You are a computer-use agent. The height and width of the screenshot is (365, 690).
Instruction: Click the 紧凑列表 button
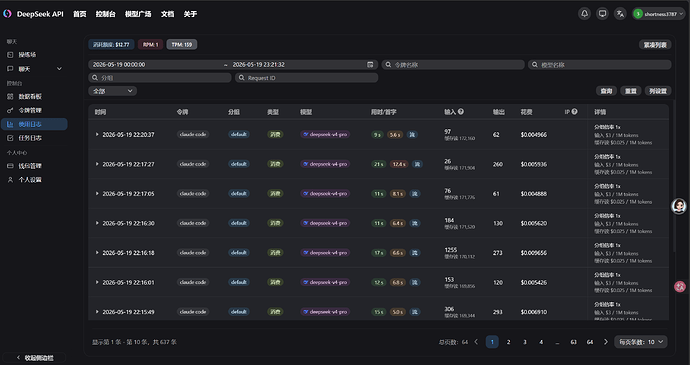pyautogui.click(x=655, y=44)
